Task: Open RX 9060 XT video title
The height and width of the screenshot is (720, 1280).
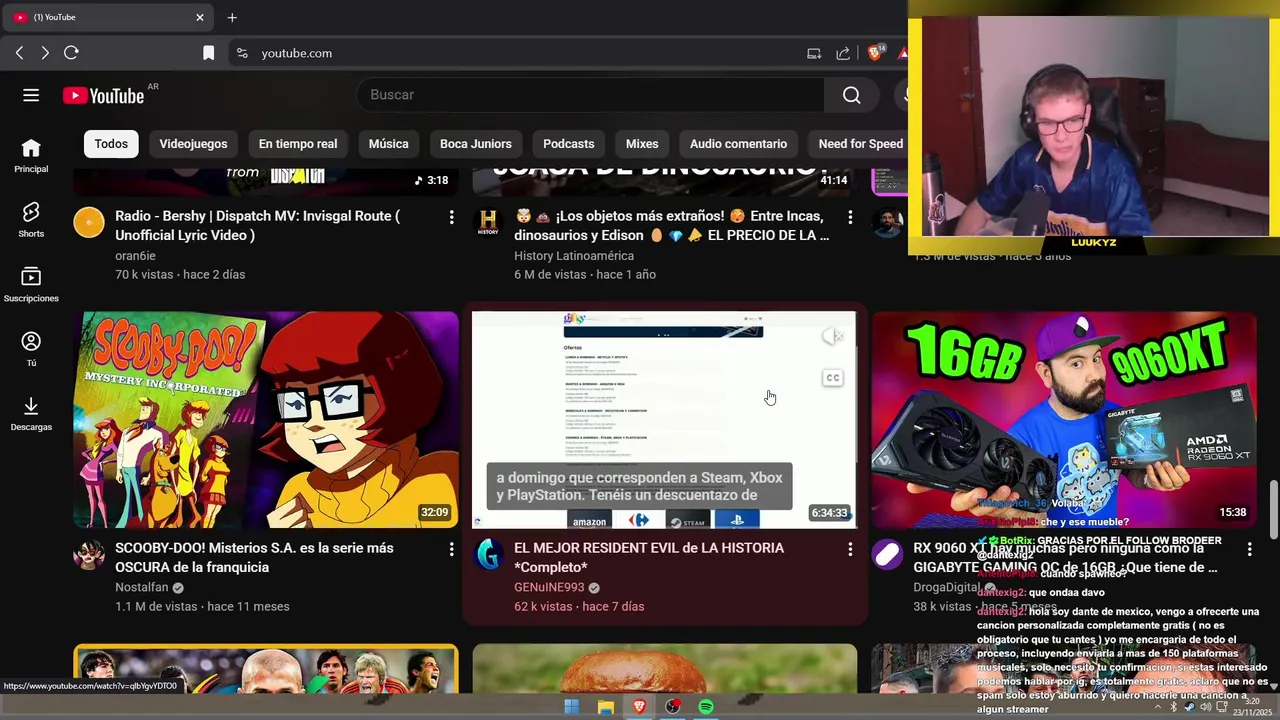Action: pyautogui.click(x=1065, y=558)
